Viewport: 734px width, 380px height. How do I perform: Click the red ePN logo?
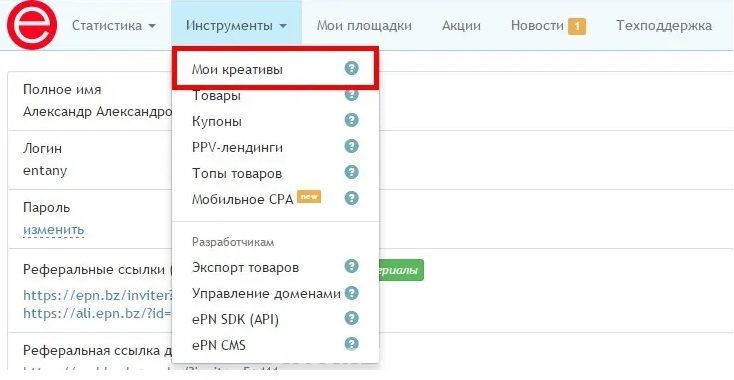click(x=32, y=25)
